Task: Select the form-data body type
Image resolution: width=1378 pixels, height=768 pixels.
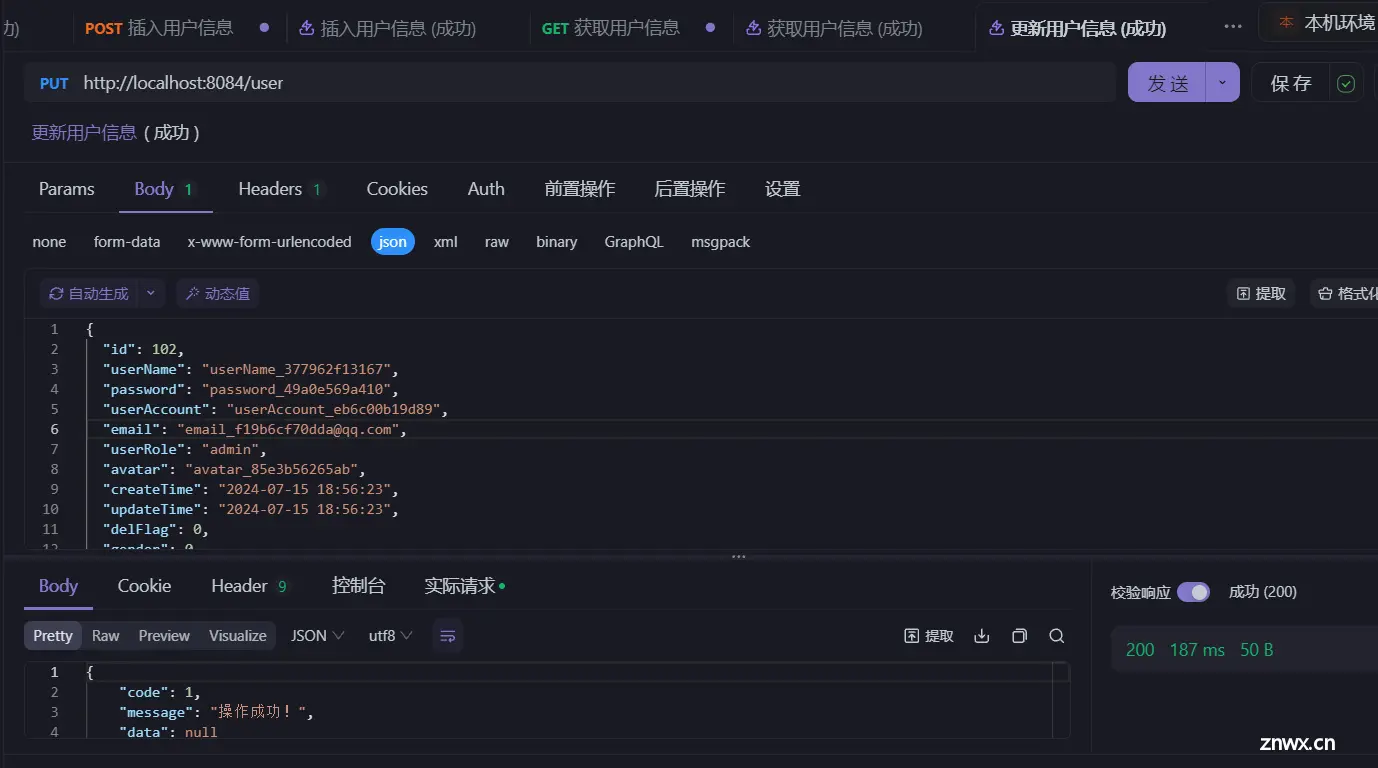Action: 127,242
